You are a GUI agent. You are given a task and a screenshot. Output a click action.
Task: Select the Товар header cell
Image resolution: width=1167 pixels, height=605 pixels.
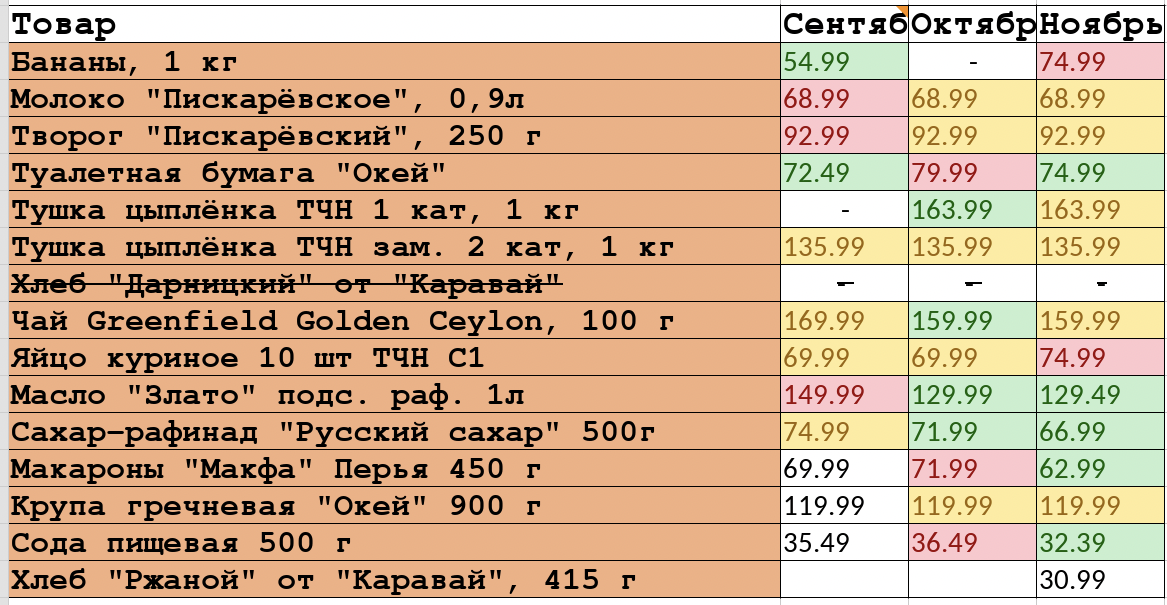(x=394, y=25)
